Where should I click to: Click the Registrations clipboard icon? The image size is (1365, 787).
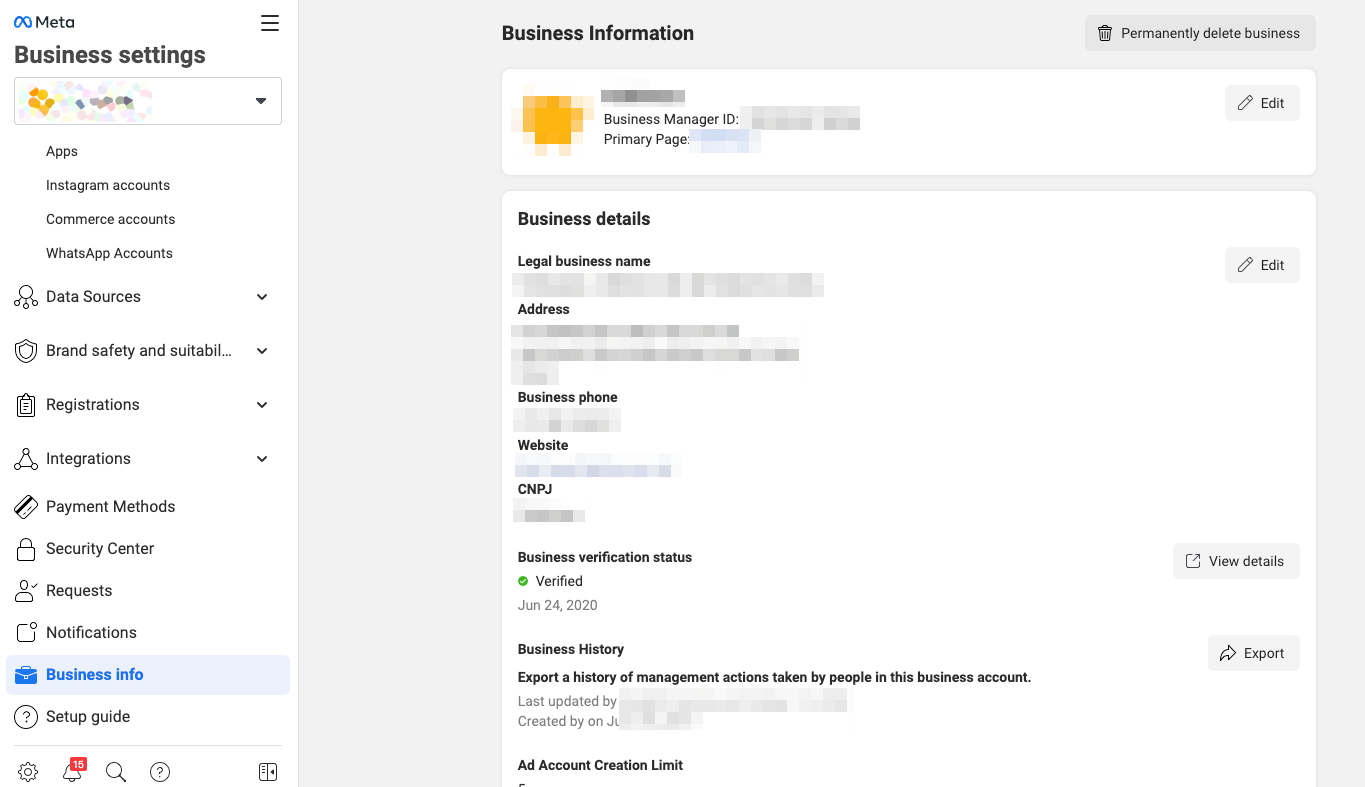(x=26, y=405)
